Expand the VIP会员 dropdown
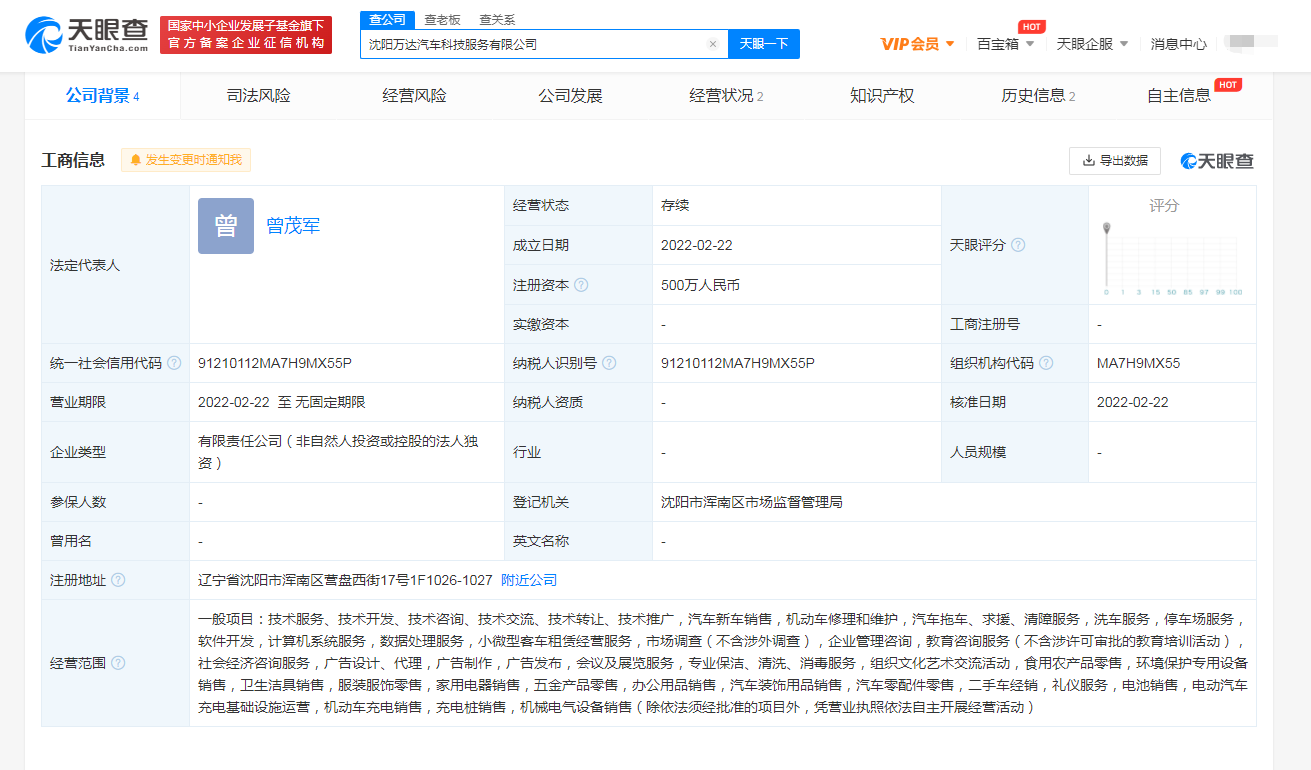Viewport: 1311px width, 770px height. pyautogui.click(x=917, y=44)
